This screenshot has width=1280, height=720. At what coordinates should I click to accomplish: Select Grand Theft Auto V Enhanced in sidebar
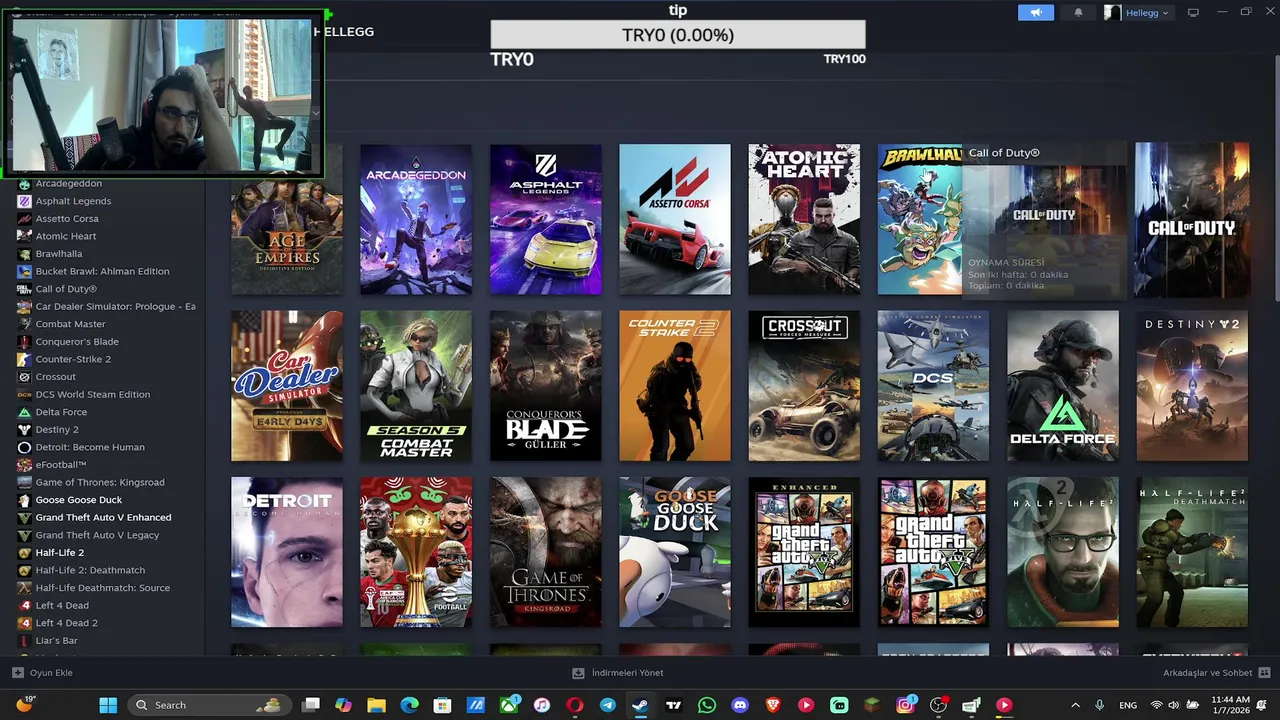103,518
